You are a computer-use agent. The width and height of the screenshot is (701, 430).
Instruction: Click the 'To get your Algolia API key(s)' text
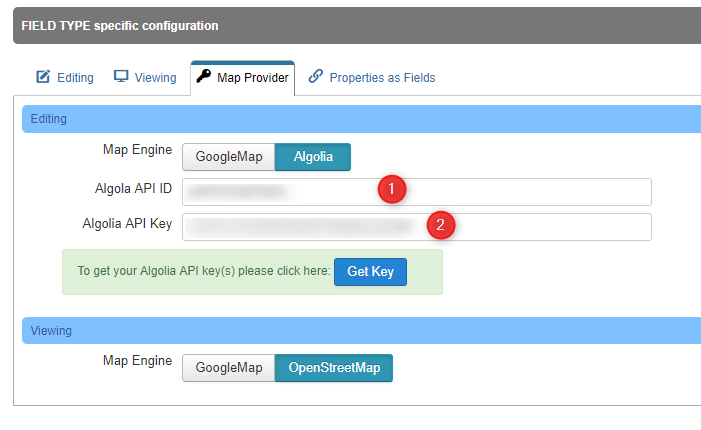pyautogui.click(x=204, y=271)
